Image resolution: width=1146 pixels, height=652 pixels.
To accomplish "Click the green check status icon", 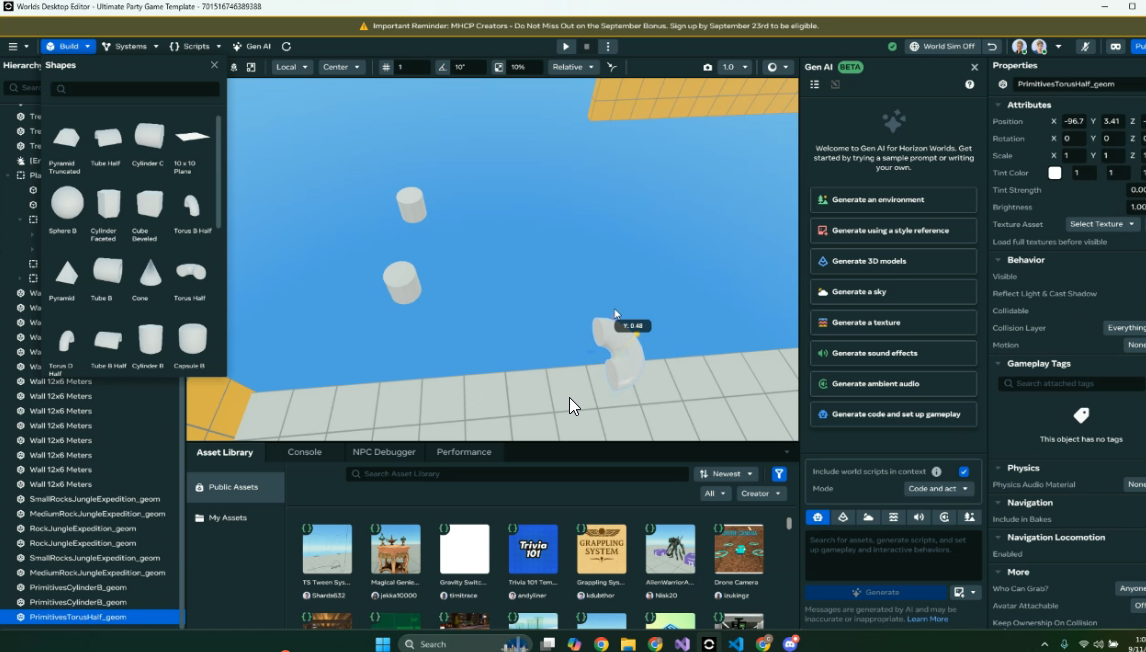I will [892, 46].
